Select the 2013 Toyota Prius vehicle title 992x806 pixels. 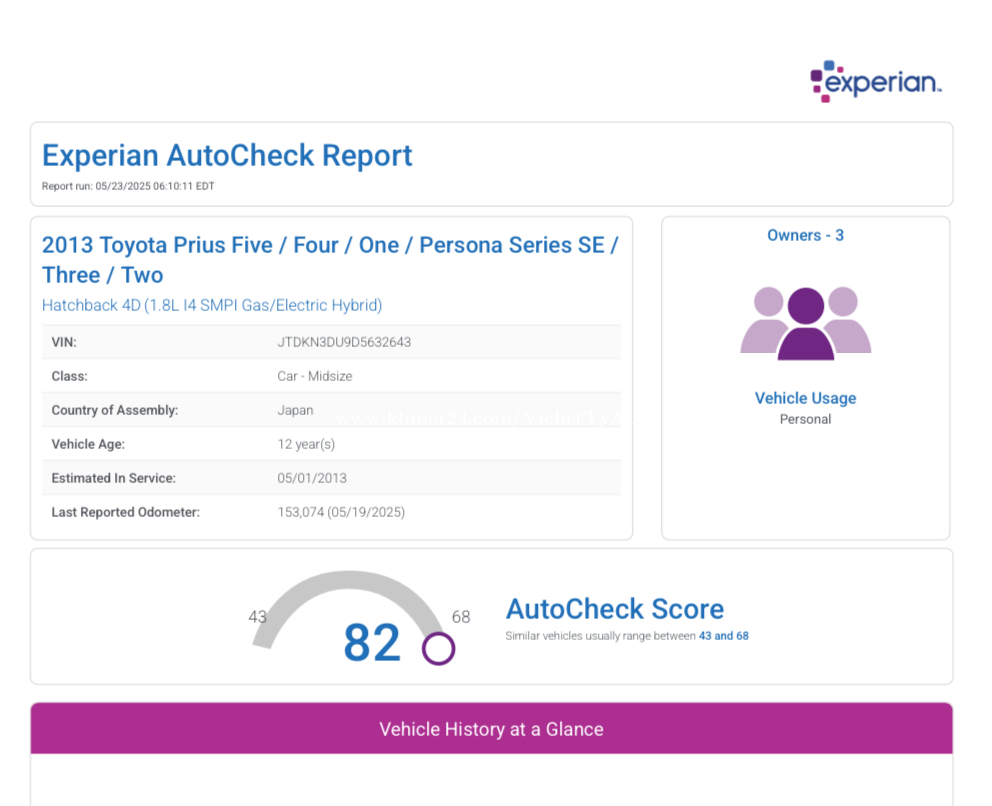pyautogui.click(x=329, y=260)
